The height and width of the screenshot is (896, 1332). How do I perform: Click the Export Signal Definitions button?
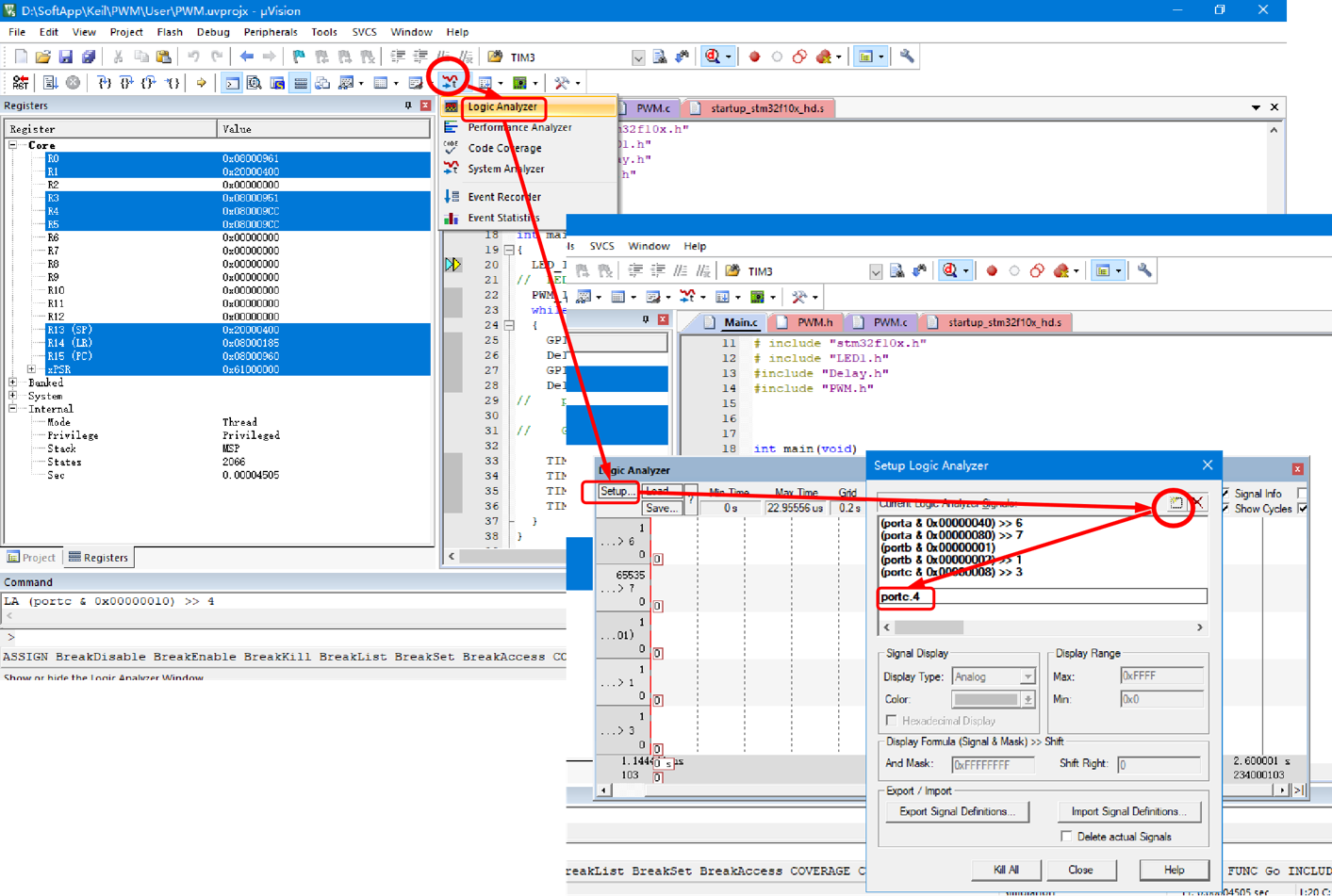pyautogui.click(x=956, y=811)
